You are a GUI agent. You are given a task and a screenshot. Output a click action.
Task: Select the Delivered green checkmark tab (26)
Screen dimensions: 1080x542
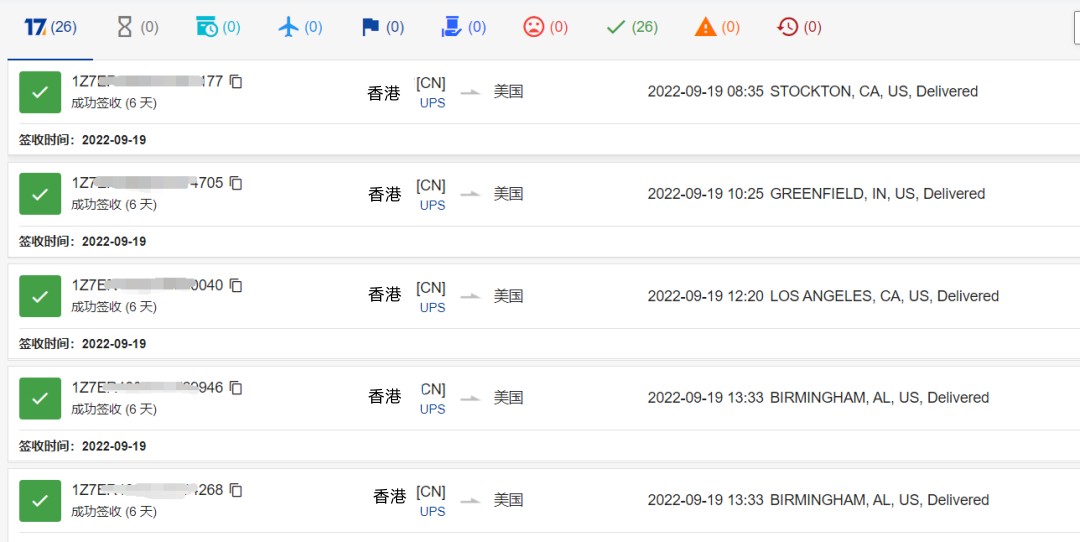[x=631, y=27]
